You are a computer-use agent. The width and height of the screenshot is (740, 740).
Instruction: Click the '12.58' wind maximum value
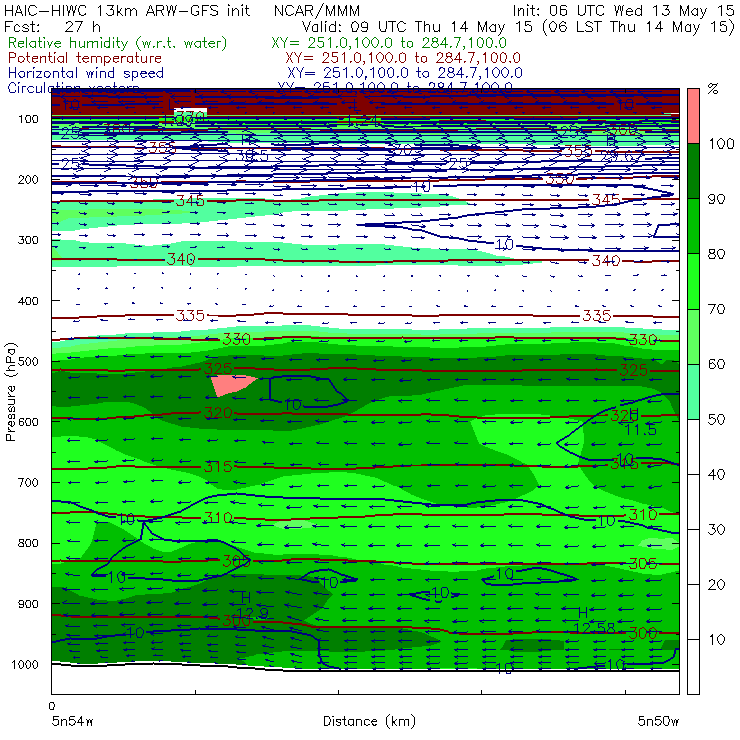[x=595, y=628]
